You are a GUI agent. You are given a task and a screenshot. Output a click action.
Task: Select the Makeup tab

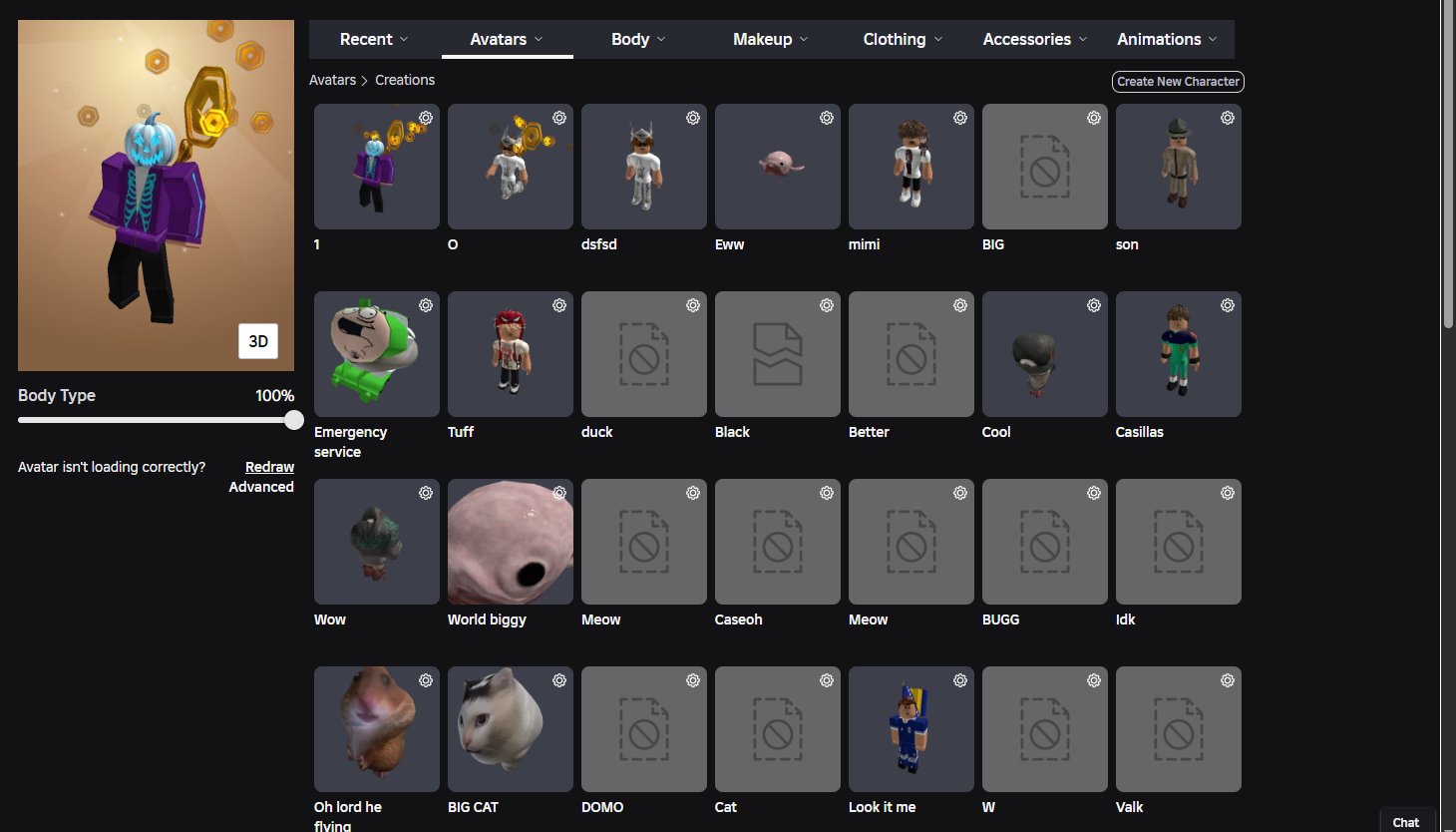point(770,39)
